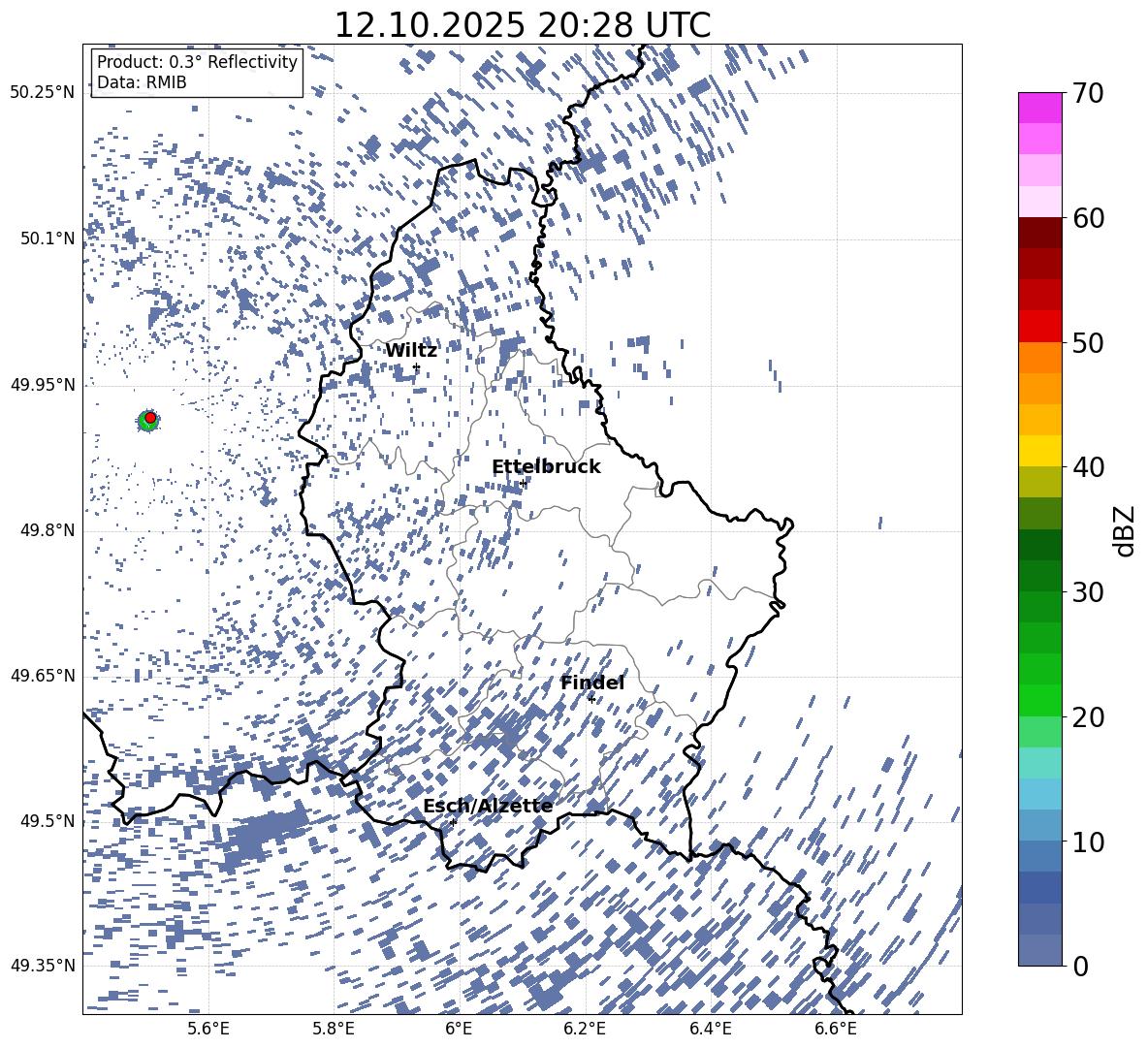1148x1048 pixels.
Task: Click the 5.6°E longitude label
Action: click(x=208, y=1029)
